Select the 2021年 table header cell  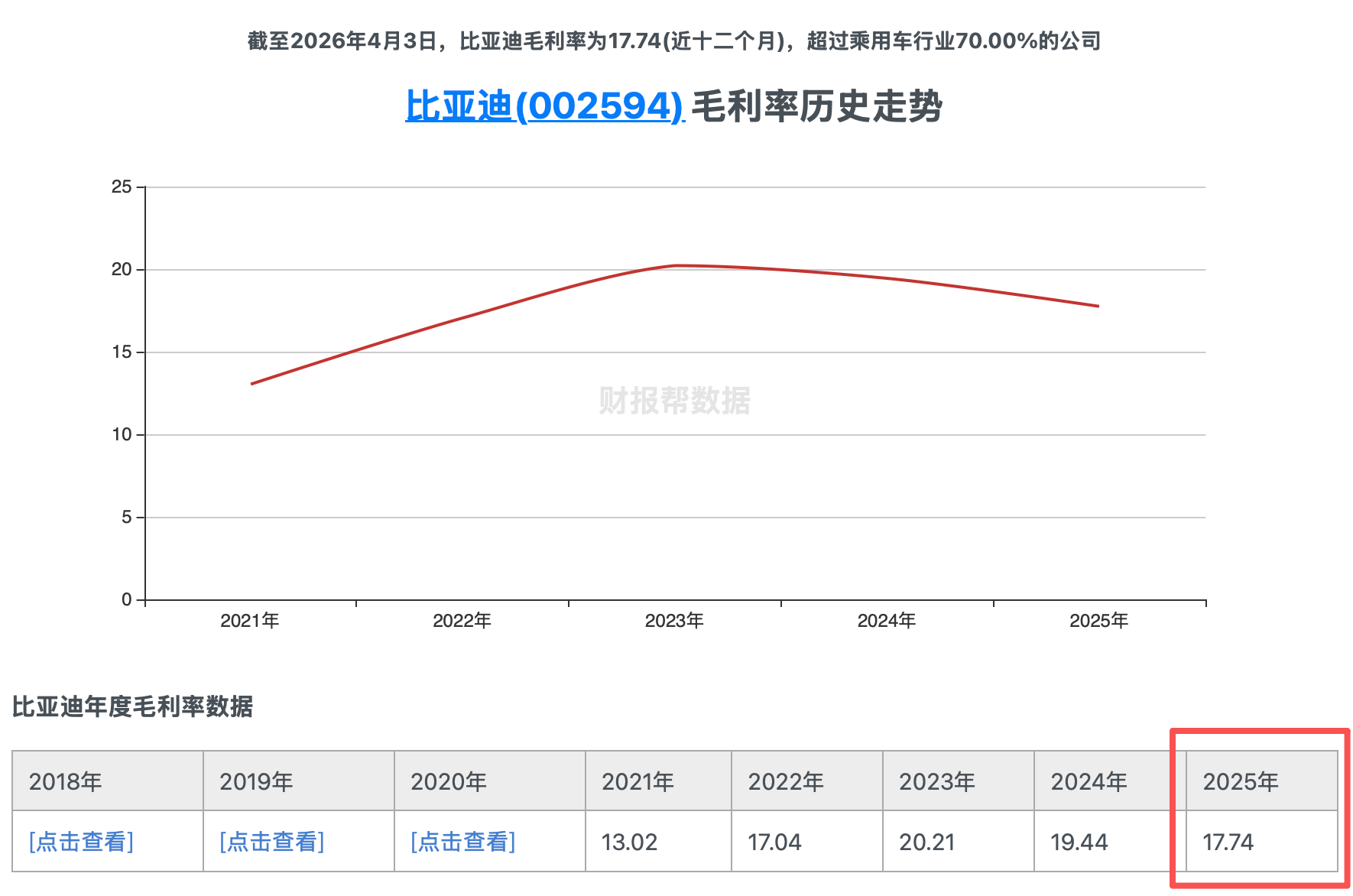pos(658,781)
